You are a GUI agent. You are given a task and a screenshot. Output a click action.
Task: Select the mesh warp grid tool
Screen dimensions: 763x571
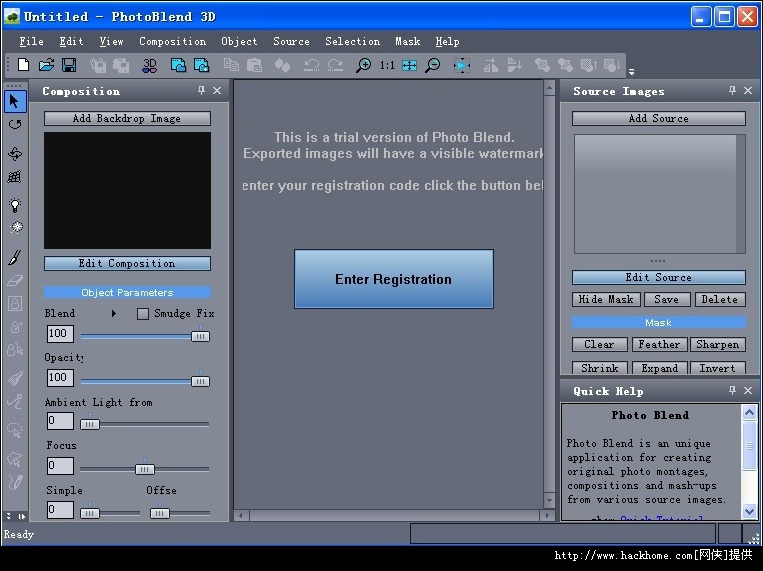coord(15,177)
